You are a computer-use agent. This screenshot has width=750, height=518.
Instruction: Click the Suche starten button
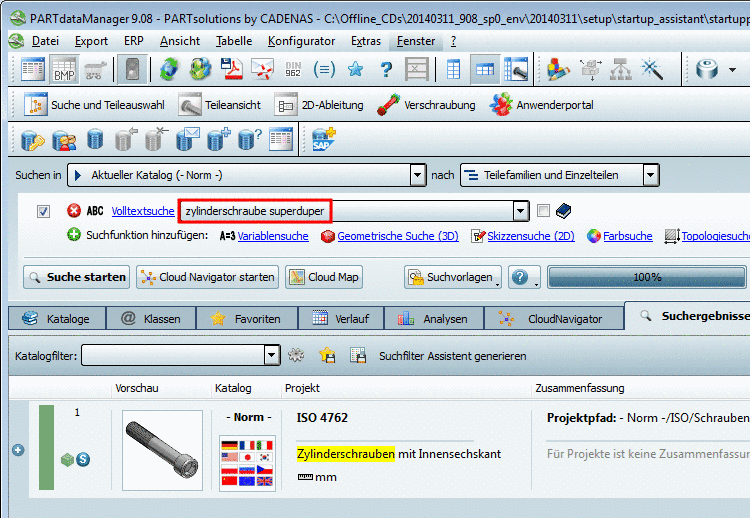click(x=77, y=277)
